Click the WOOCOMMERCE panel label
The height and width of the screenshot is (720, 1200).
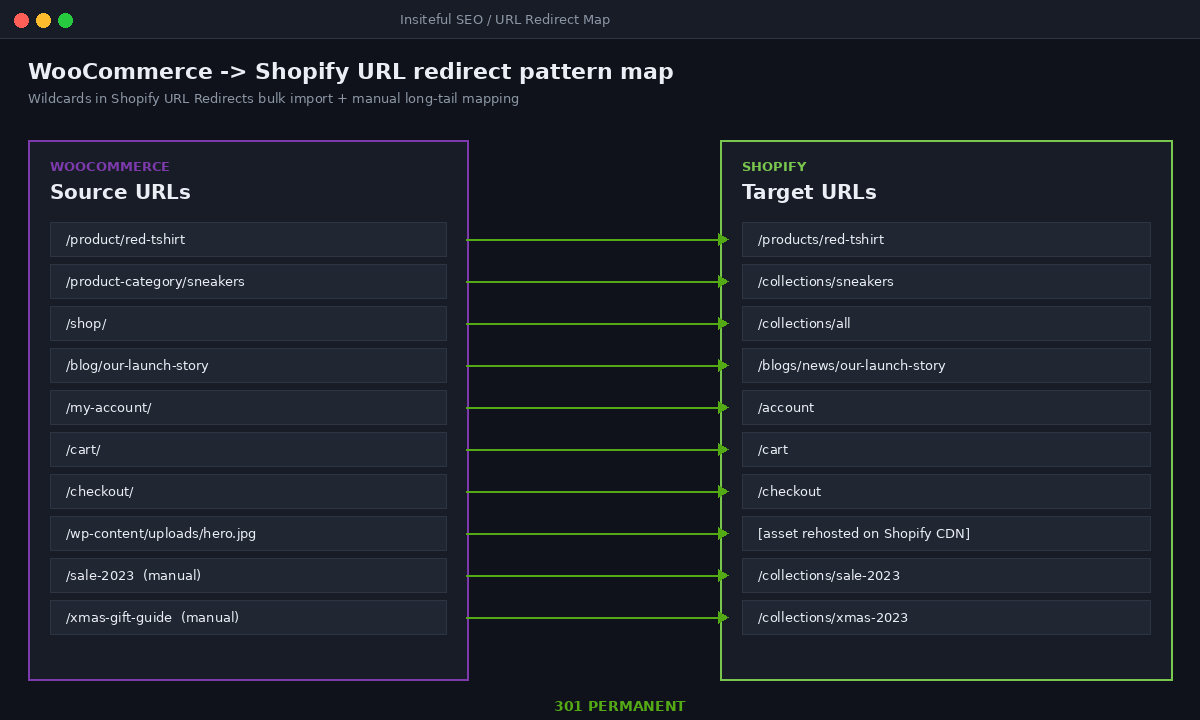point(110,167)
